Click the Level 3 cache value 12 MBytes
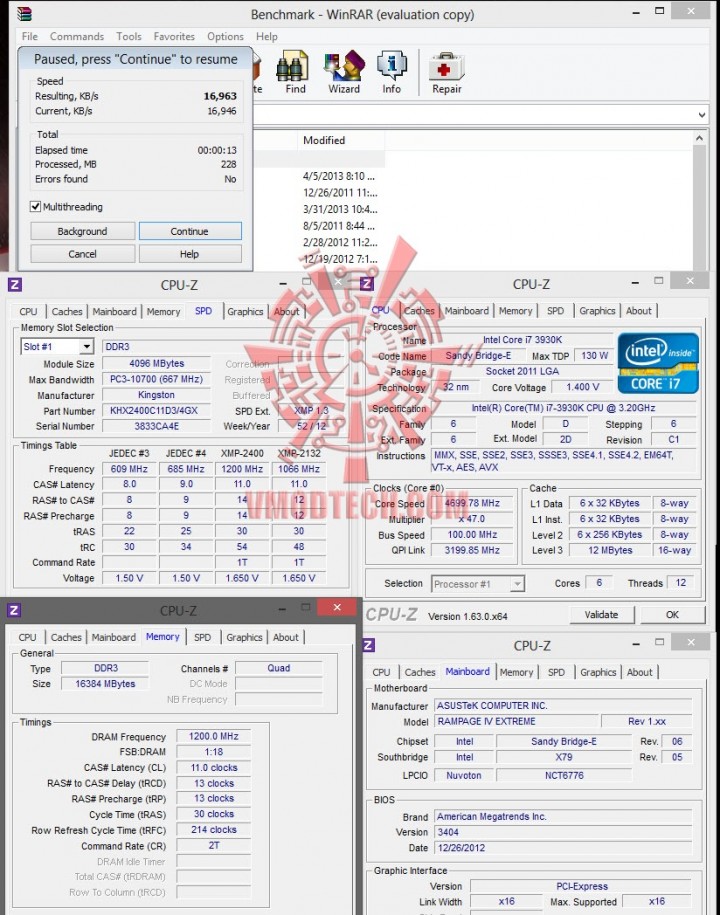 (610, 550)
